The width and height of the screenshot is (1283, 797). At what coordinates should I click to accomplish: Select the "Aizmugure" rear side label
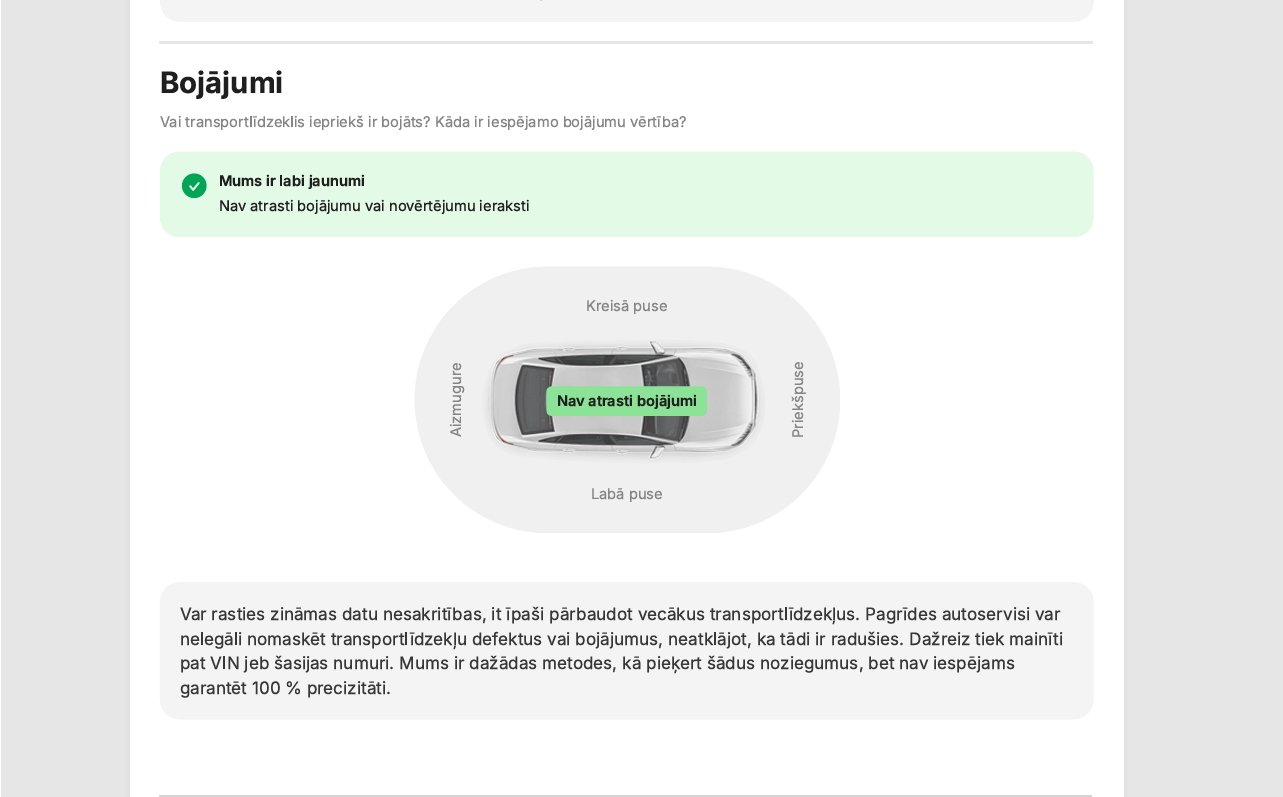click(x=456, y=399)
